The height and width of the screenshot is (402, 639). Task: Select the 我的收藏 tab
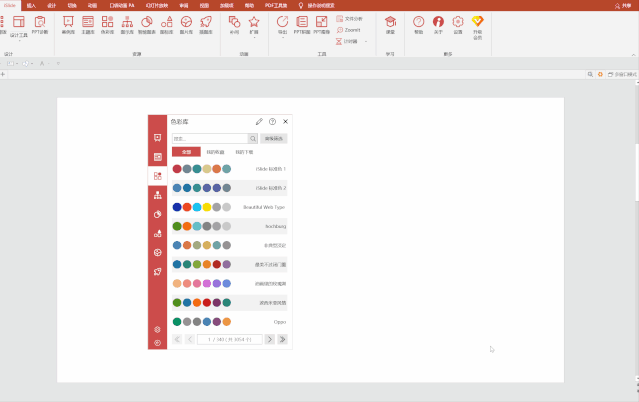[x=215, y=152]
